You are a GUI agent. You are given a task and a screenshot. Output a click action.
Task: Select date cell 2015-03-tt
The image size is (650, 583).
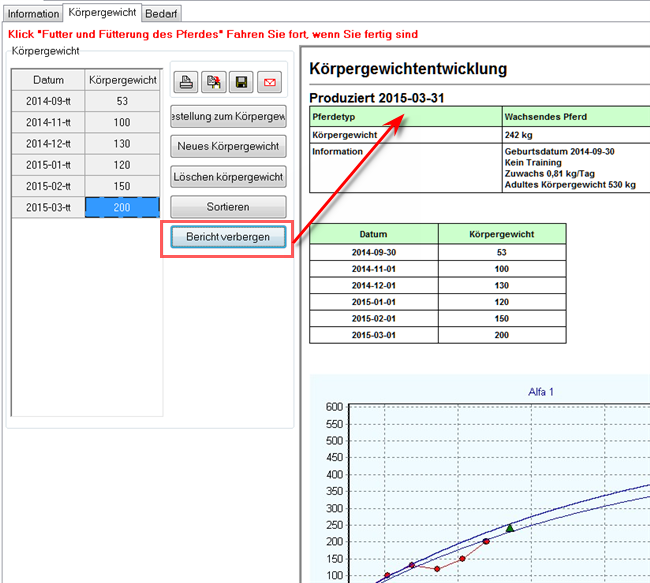click(49, 207)
